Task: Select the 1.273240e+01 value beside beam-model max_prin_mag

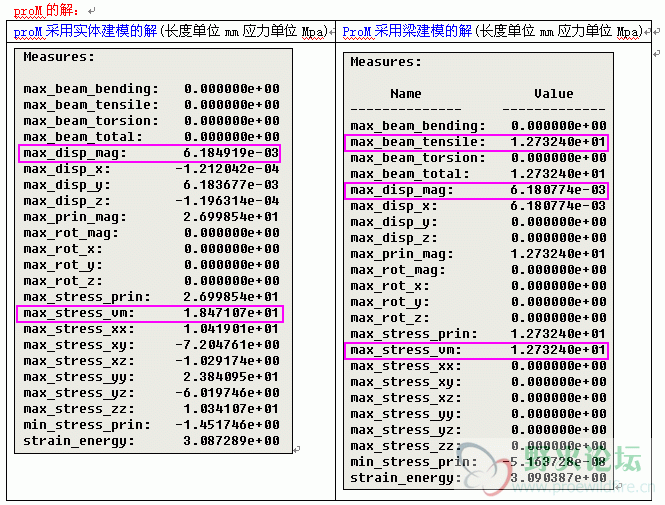Action: (558, 254)
